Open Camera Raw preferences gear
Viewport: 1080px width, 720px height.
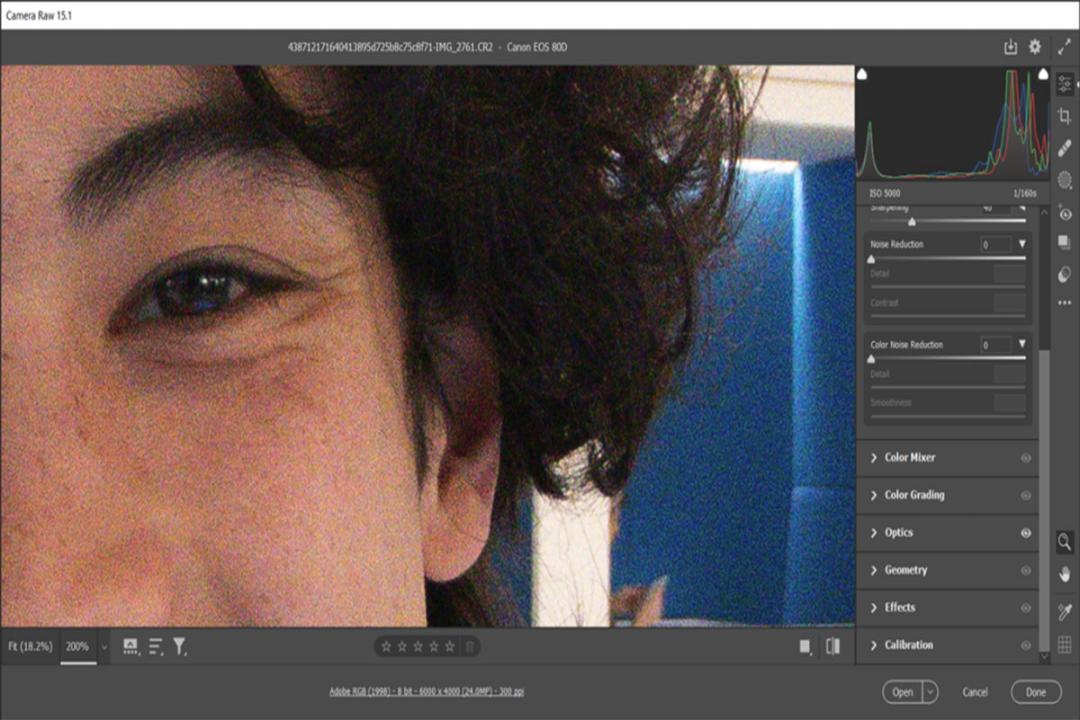point(1035,47)
